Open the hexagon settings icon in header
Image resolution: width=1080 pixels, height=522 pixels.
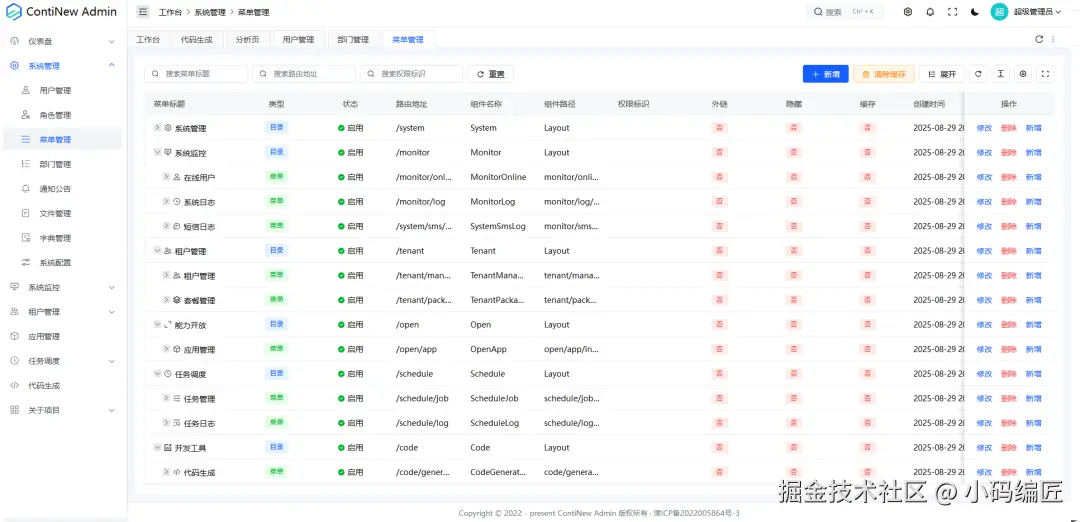point(908,12)
